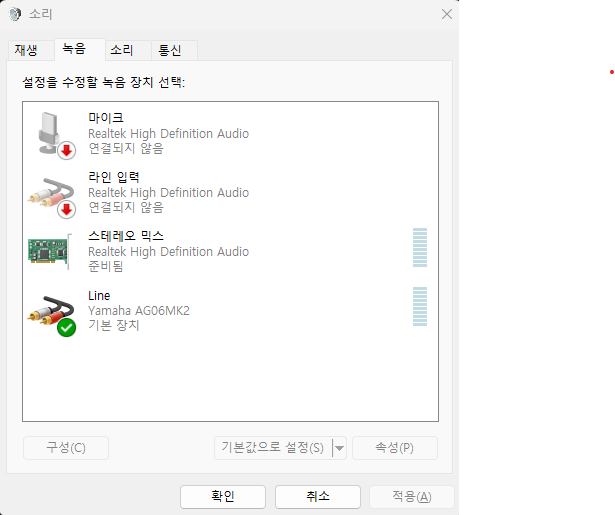Click the green checkmark badge on Line
The image size is (615, 515).
(67, 327)
